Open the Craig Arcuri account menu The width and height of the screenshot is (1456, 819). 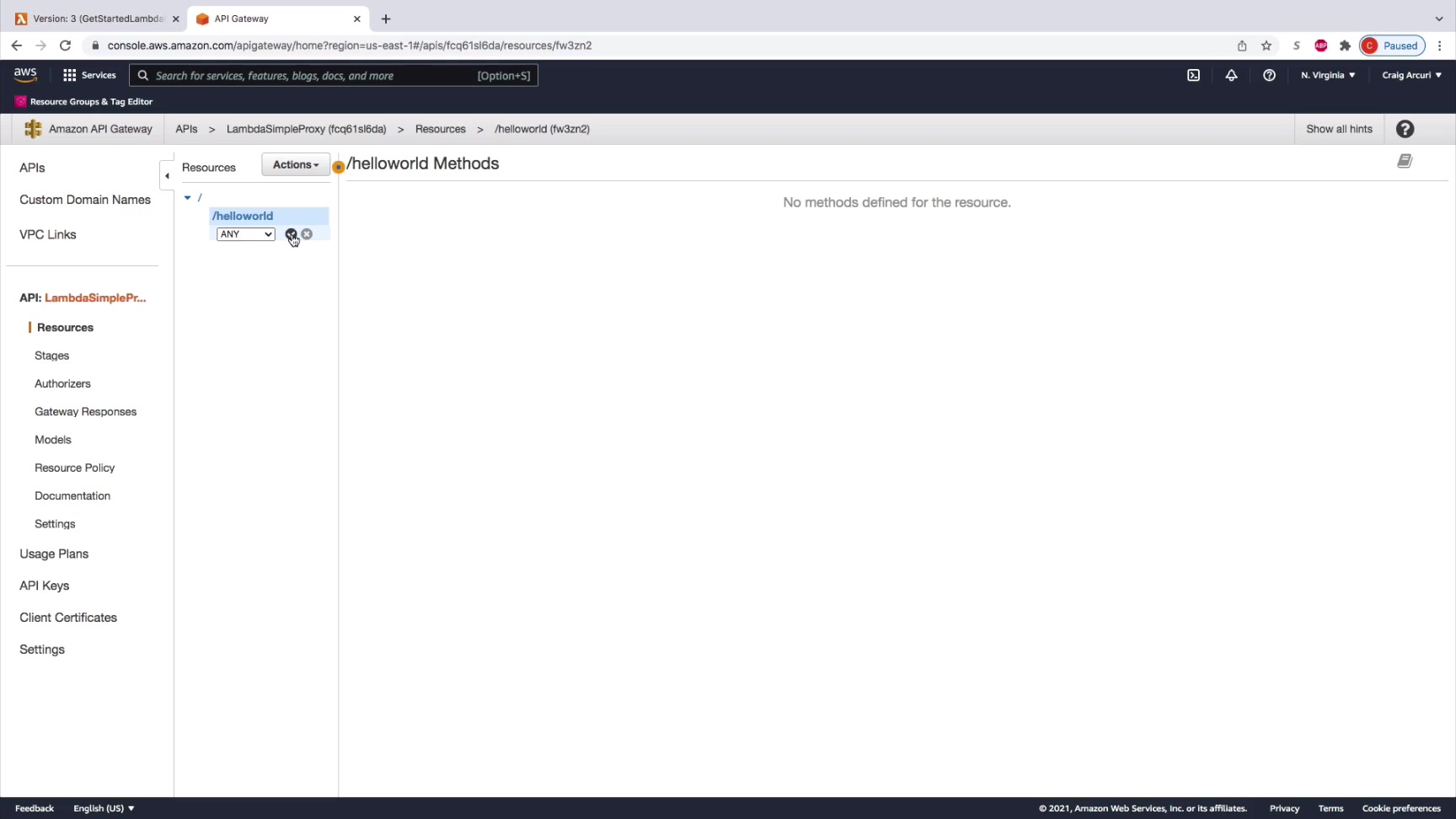pos(1412,75)
